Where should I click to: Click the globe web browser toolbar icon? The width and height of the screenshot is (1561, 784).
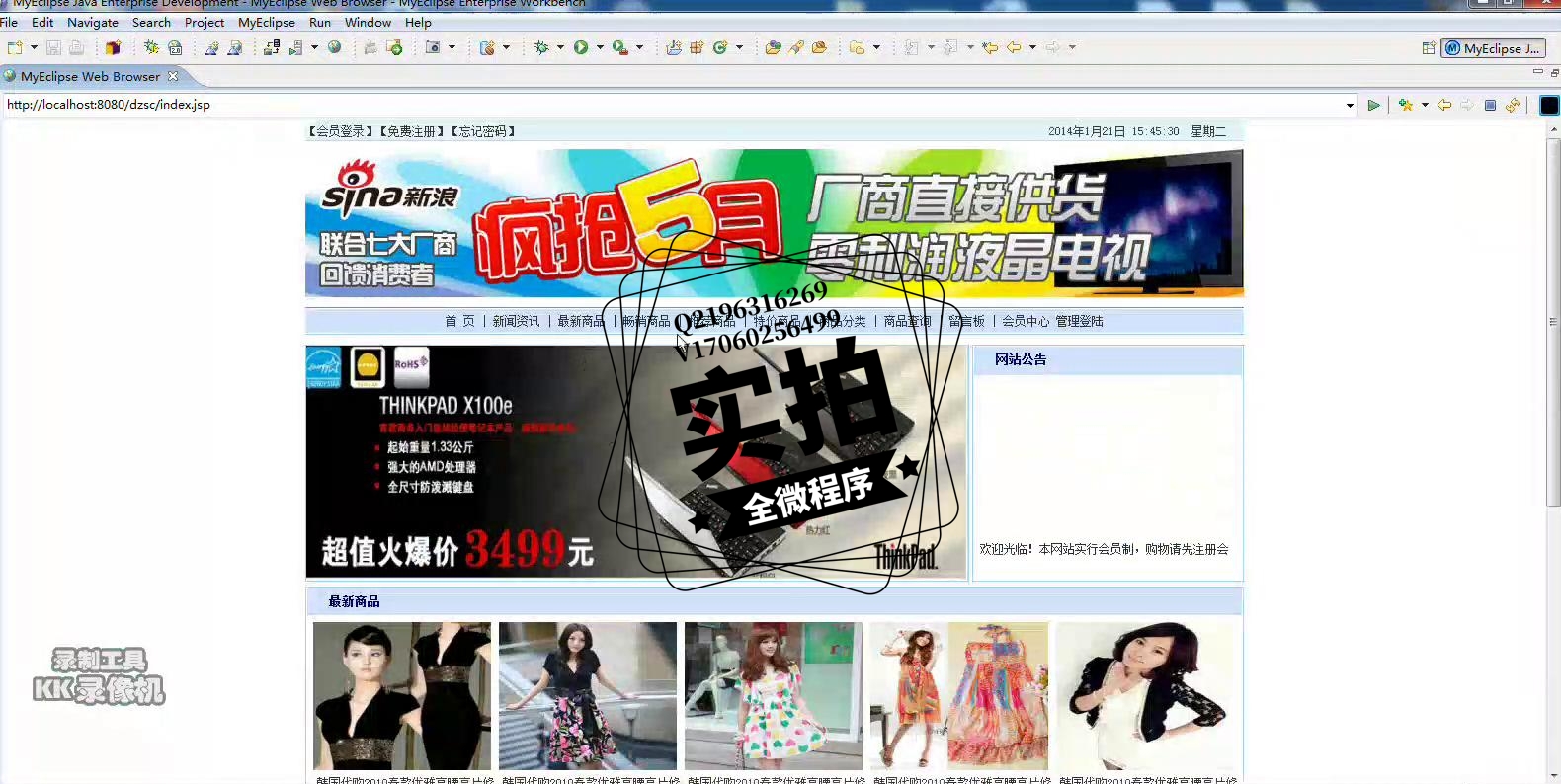[x=335, y=47]
